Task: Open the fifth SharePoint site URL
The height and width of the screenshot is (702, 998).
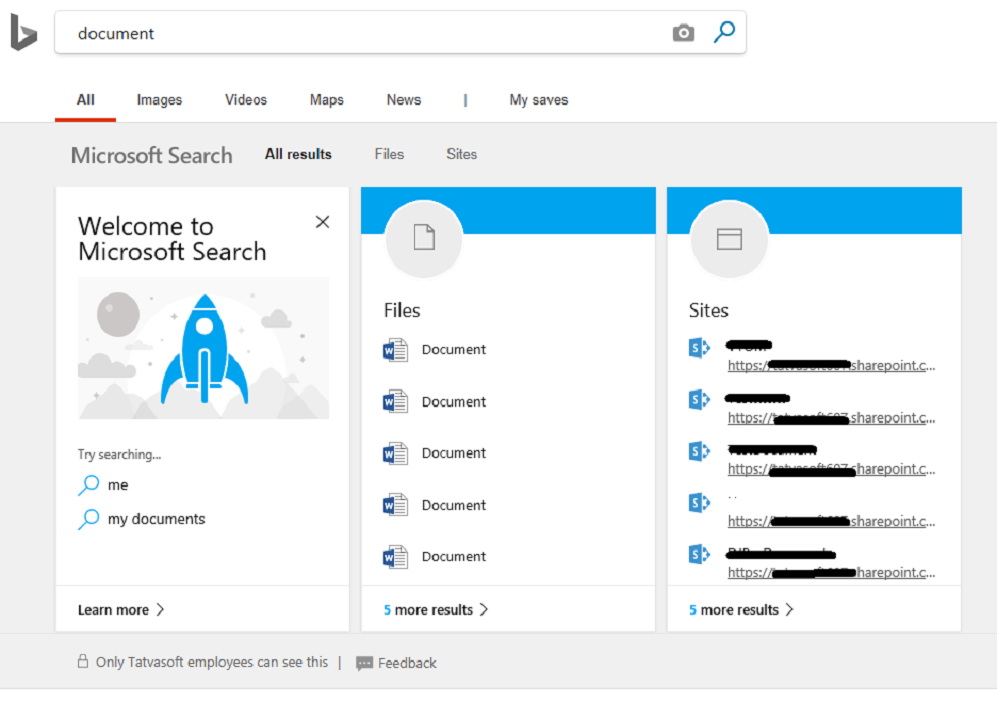Action: (x=831, y=573)
